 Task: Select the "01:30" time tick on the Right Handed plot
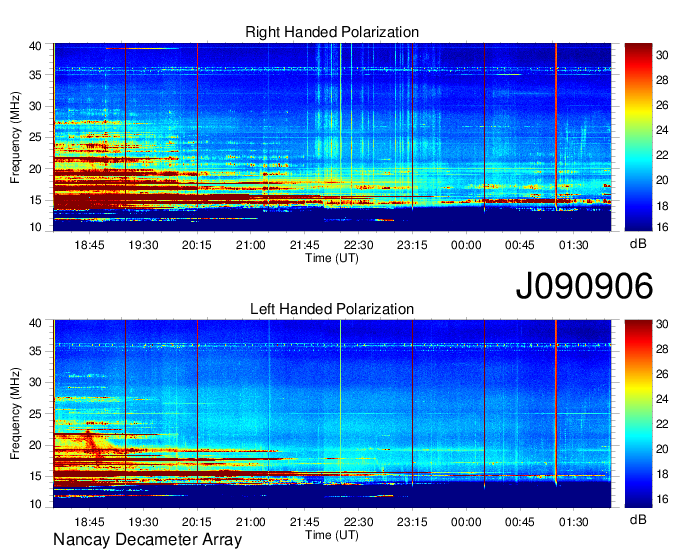[573, 245]
